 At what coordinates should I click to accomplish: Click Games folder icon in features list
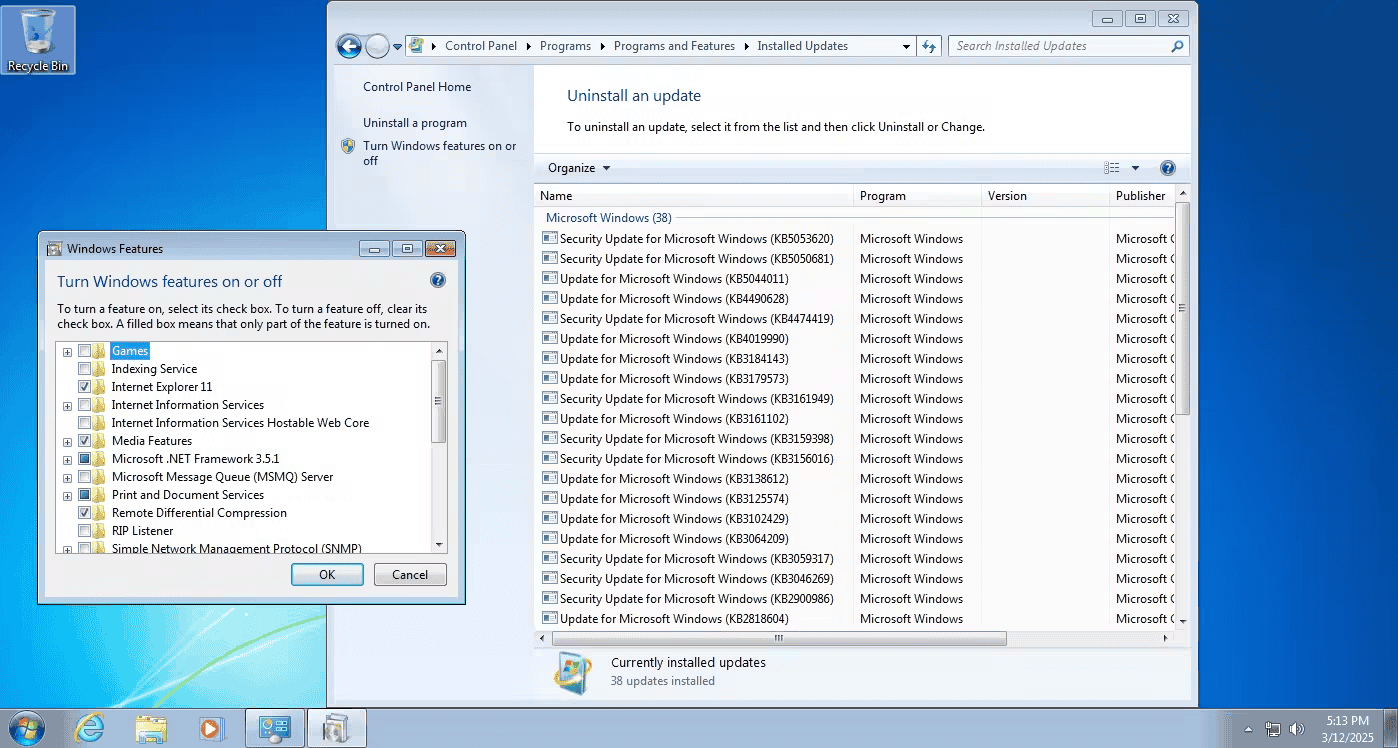pyautogui.click(x=100, y=351)
